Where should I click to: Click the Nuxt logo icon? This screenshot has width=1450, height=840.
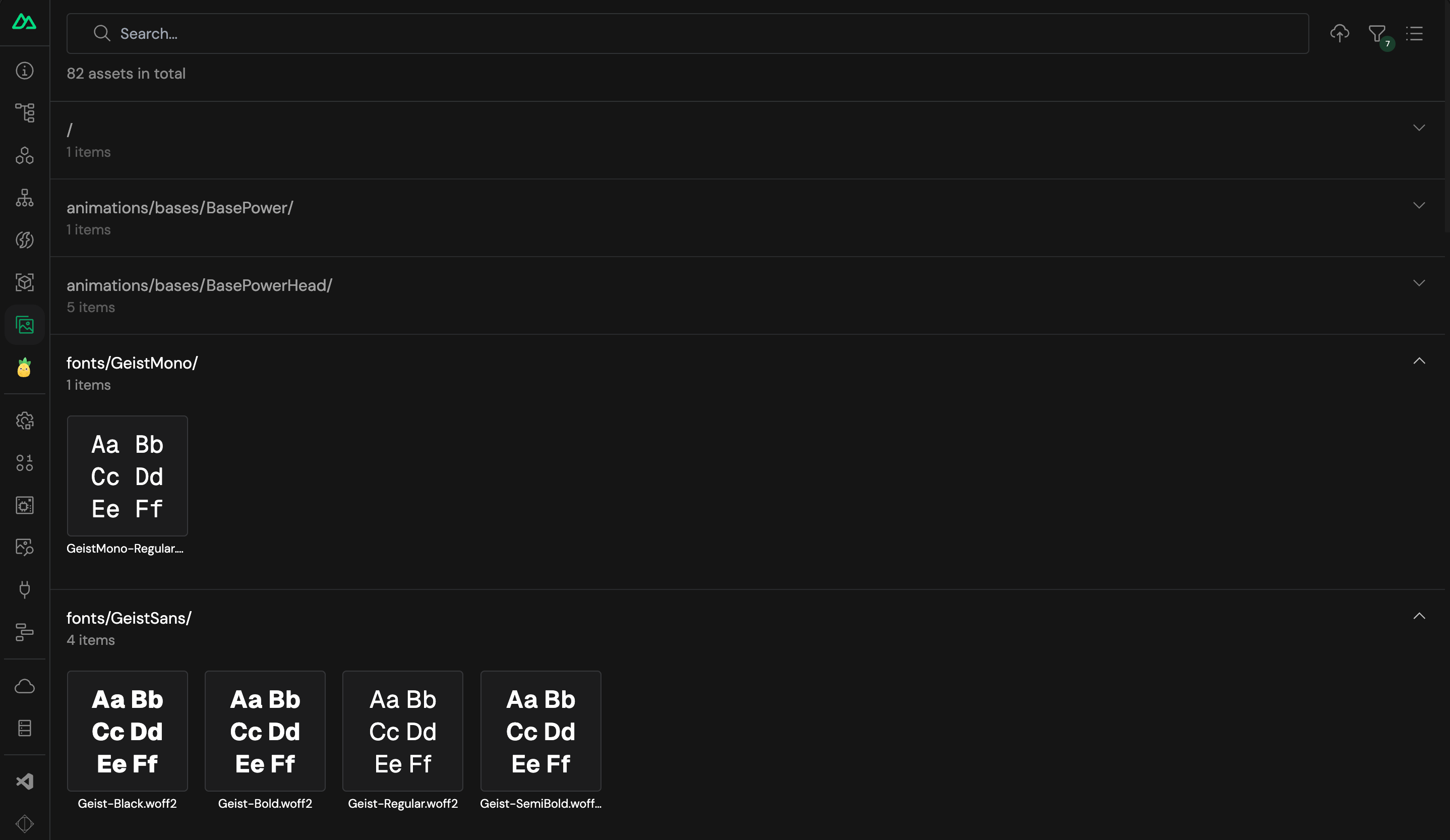[x=24, y=22]
